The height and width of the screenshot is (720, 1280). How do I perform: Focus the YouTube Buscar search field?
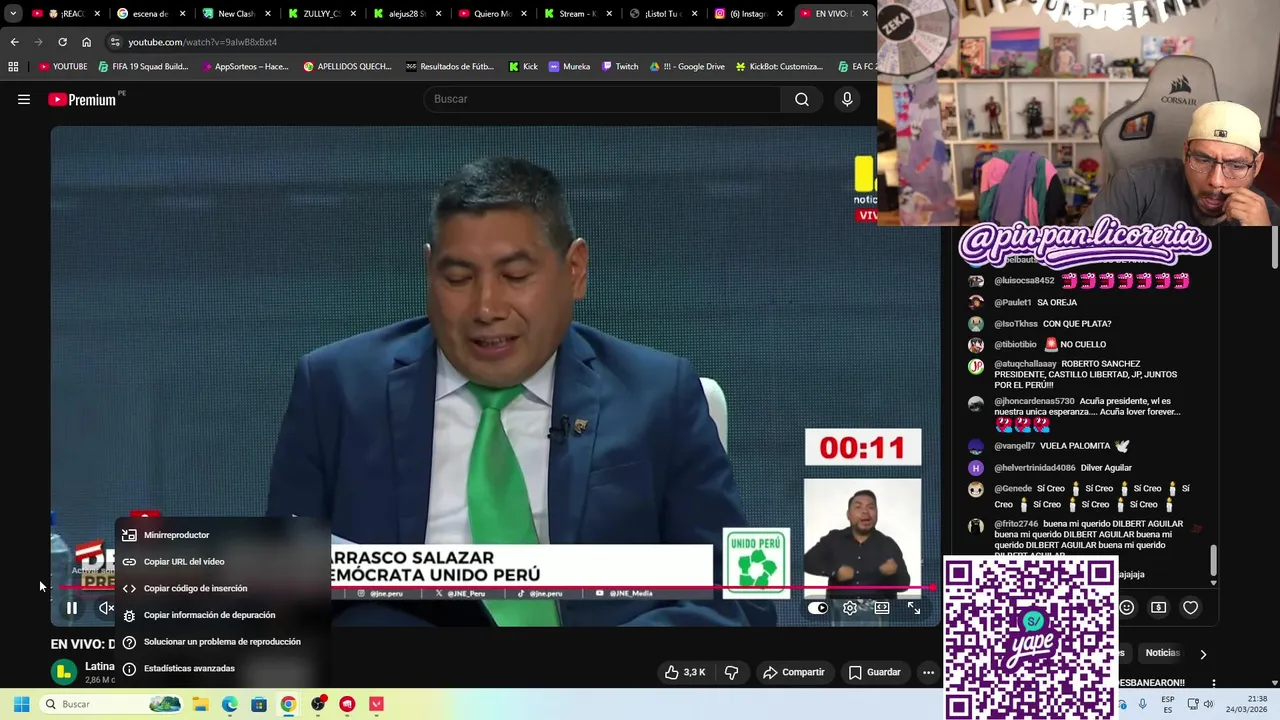tap(603, 99)
